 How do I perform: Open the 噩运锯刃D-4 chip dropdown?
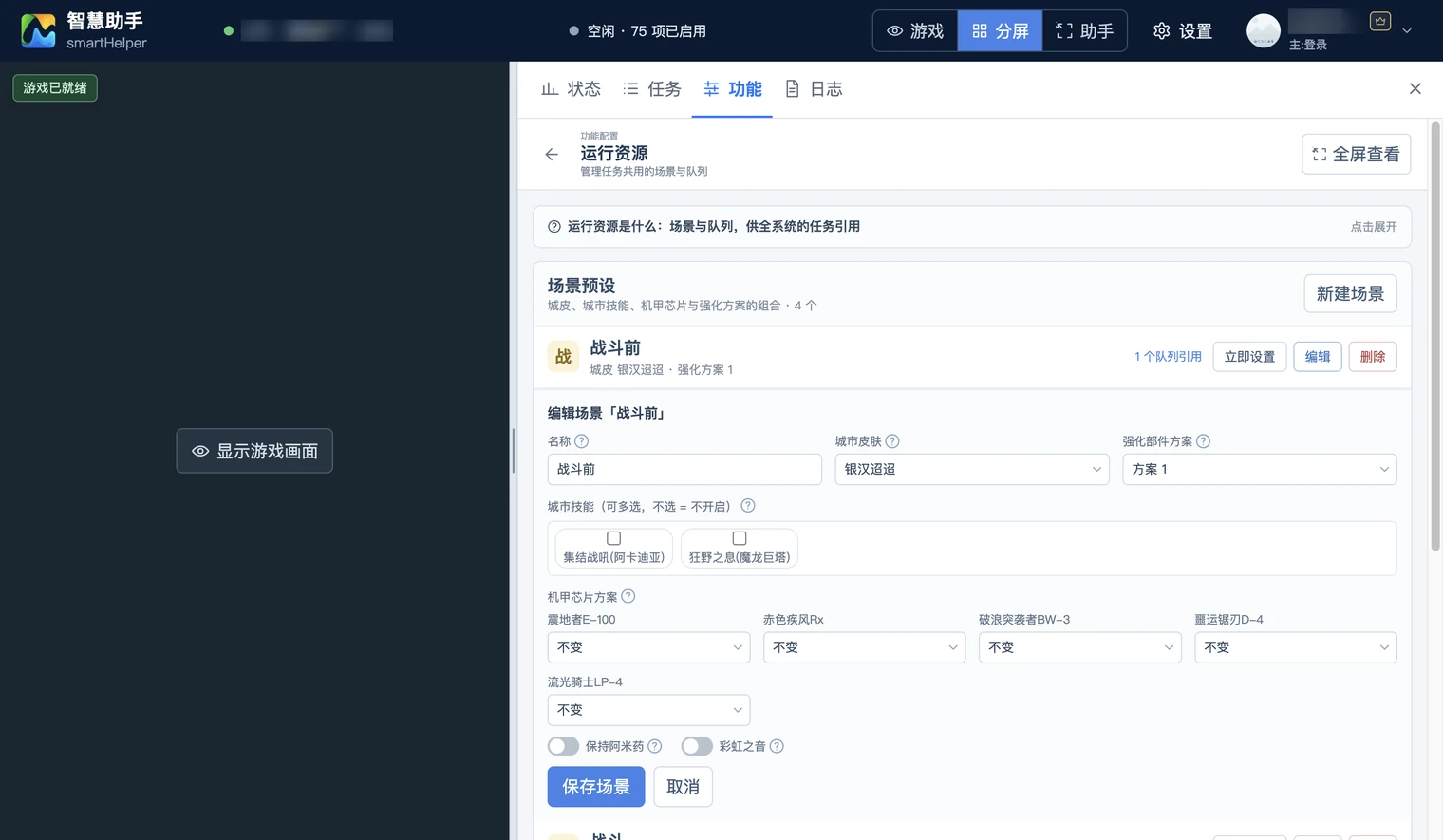[x=1296, y=647]
